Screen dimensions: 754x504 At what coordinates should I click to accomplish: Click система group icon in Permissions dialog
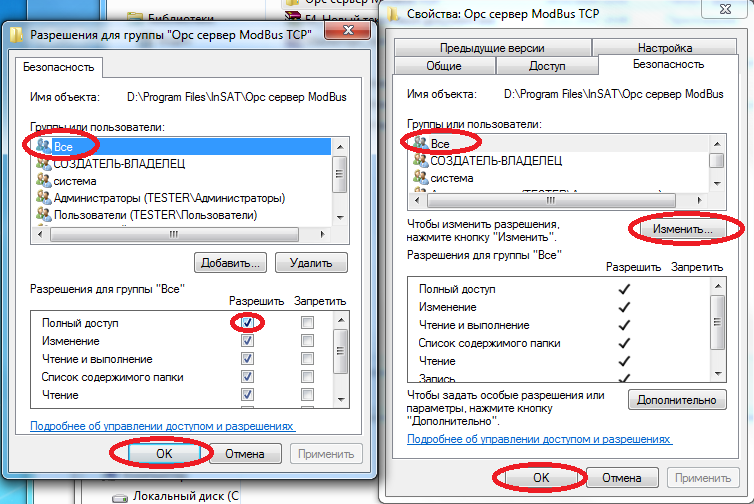[44, 181]
